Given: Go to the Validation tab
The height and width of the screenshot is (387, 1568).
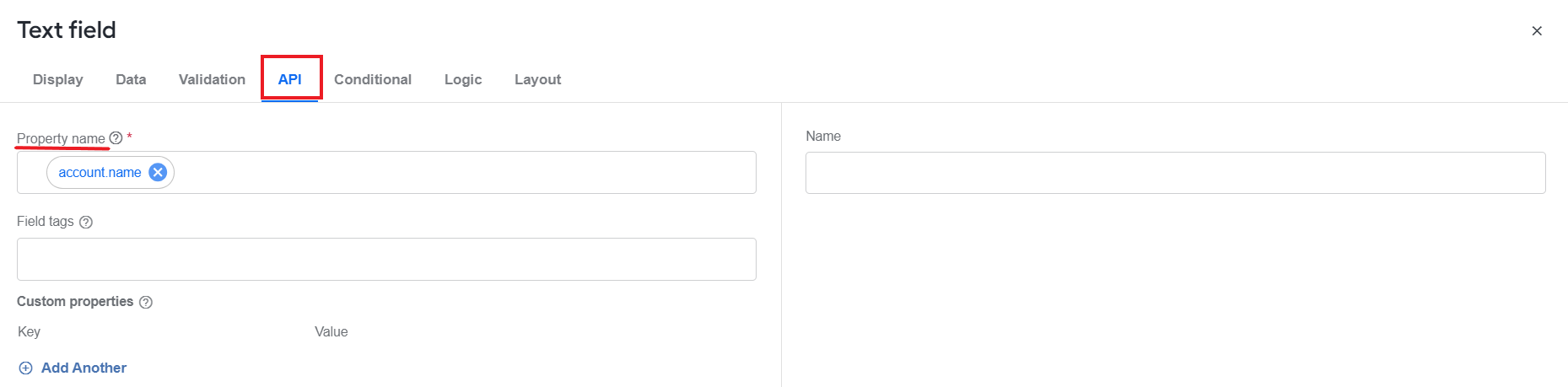Looking at the screenshot, I should tap(212, 79).
